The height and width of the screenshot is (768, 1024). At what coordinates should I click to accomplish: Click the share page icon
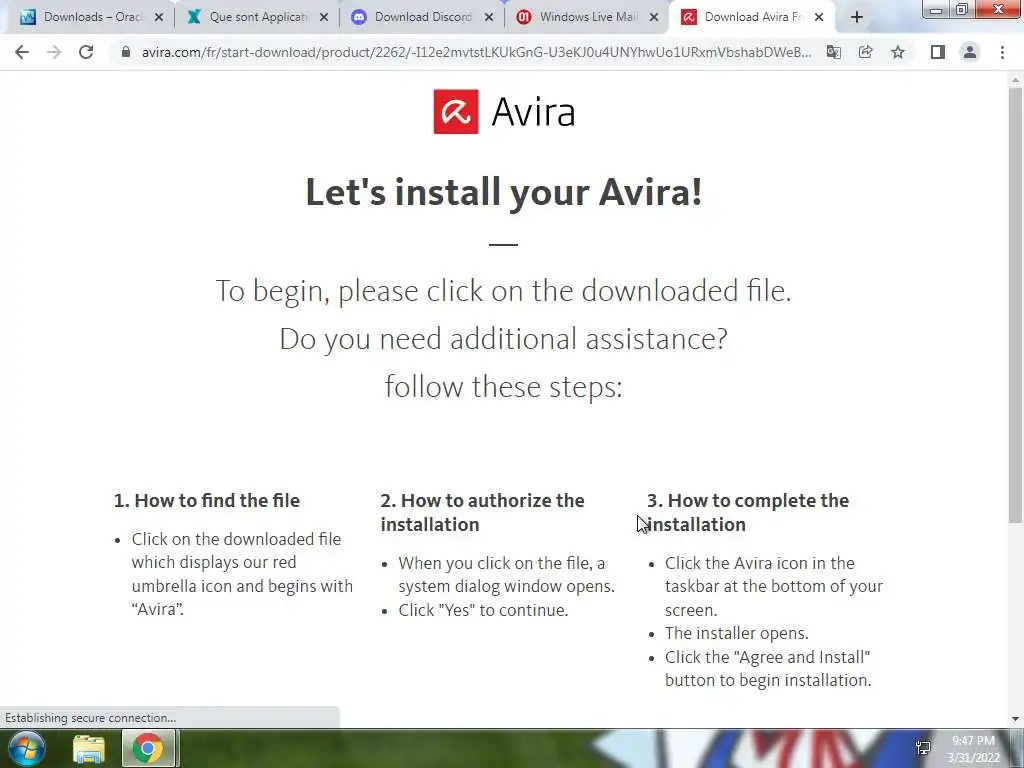(866, 52)
